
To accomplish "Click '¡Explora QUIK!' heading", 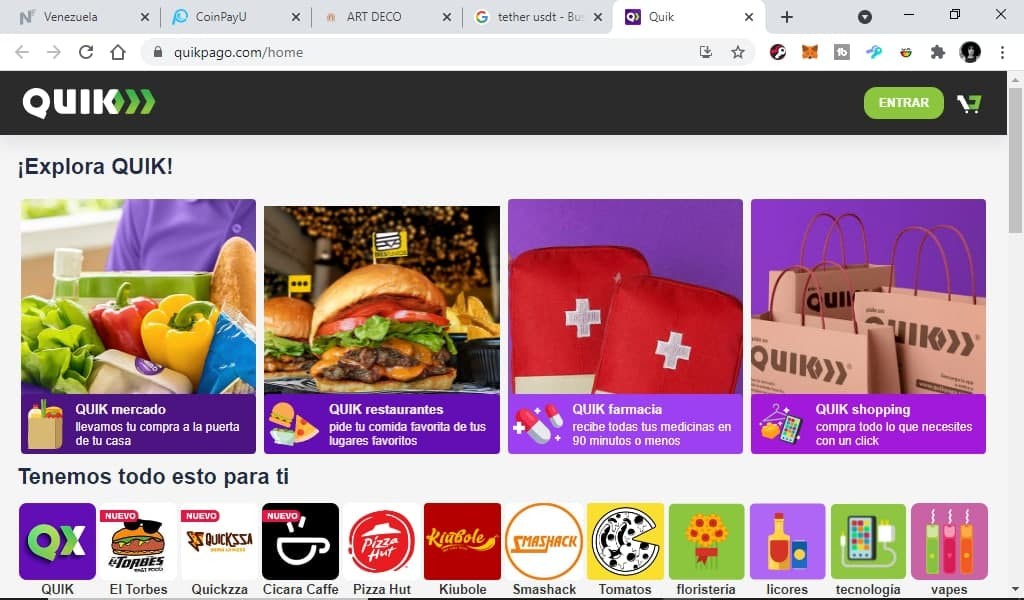I will tap(95, 166).
